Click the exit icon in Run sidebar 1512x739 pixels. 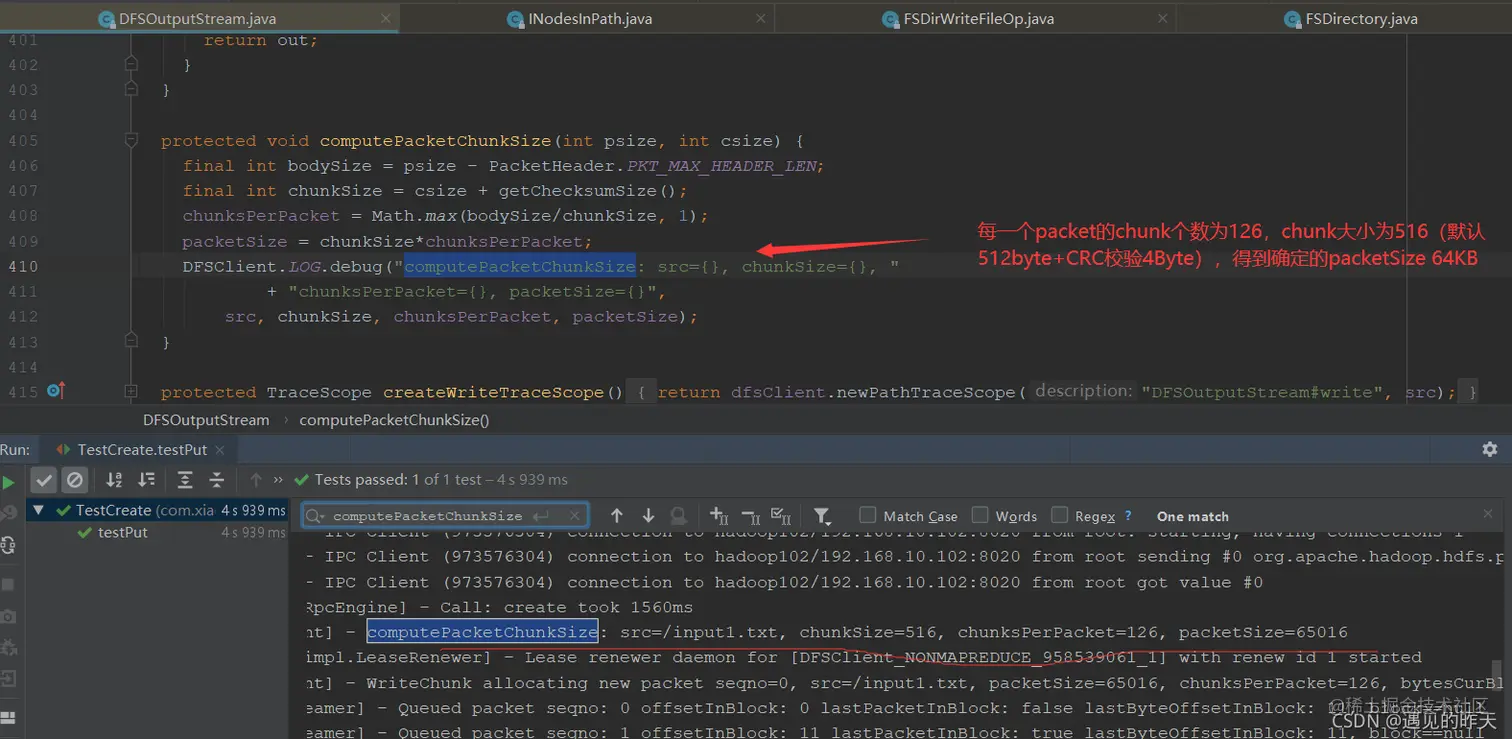coord(8,680)
